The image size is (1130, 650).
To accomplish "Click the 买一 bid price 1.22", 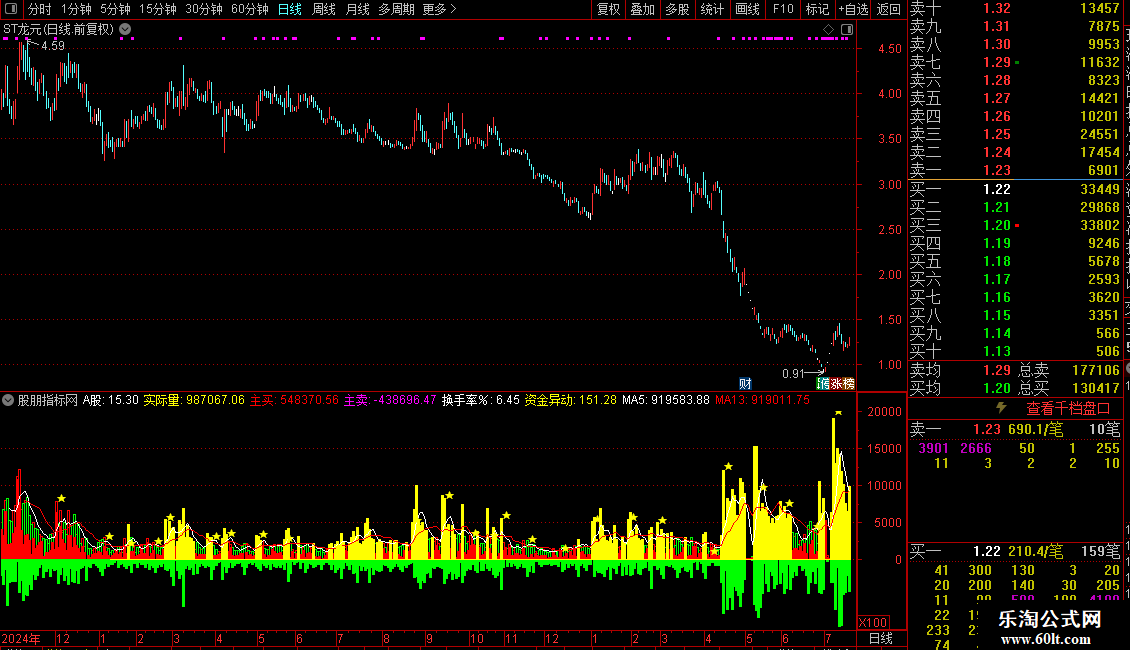I will [x=997, y=190].
